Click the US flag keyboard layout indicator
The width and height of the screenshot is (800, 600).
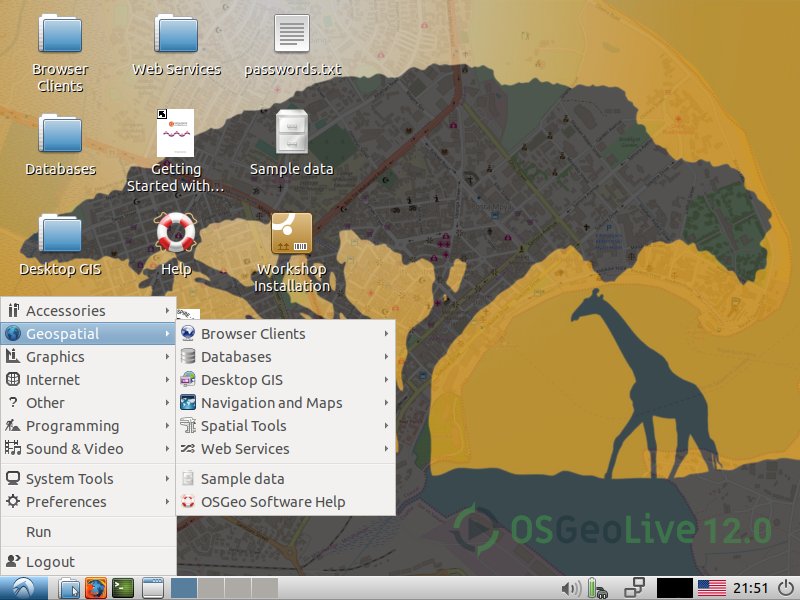click(x=711, y=588)
